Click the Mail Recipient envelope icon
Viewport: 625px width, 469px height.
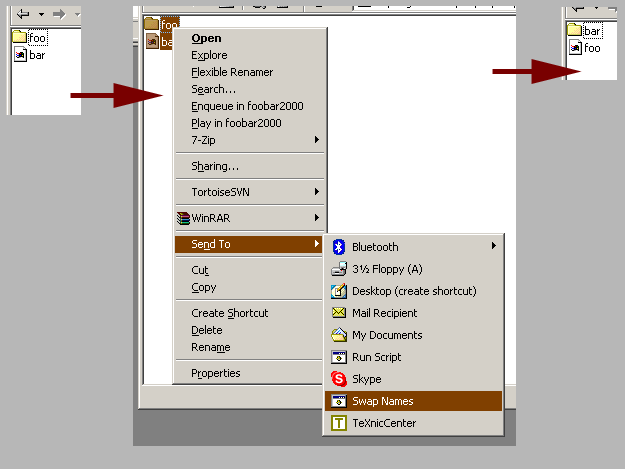tap(338, 313)
